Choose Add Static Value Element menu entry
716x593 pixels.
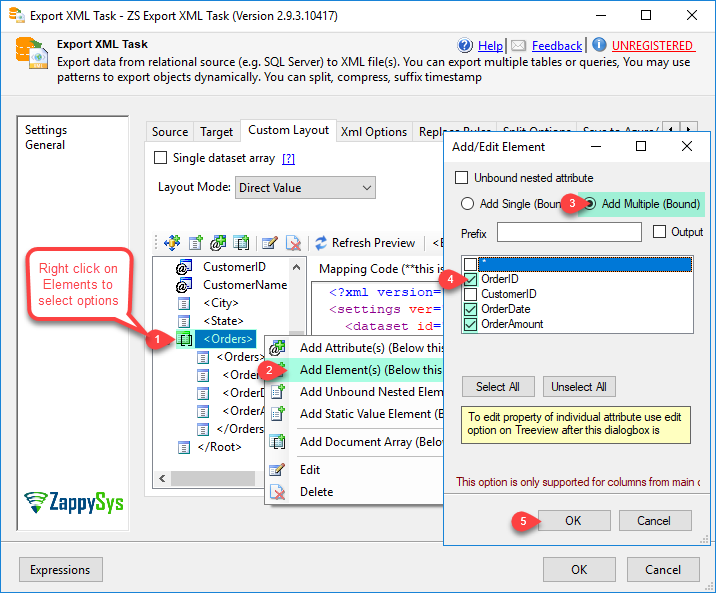point(354,414)
